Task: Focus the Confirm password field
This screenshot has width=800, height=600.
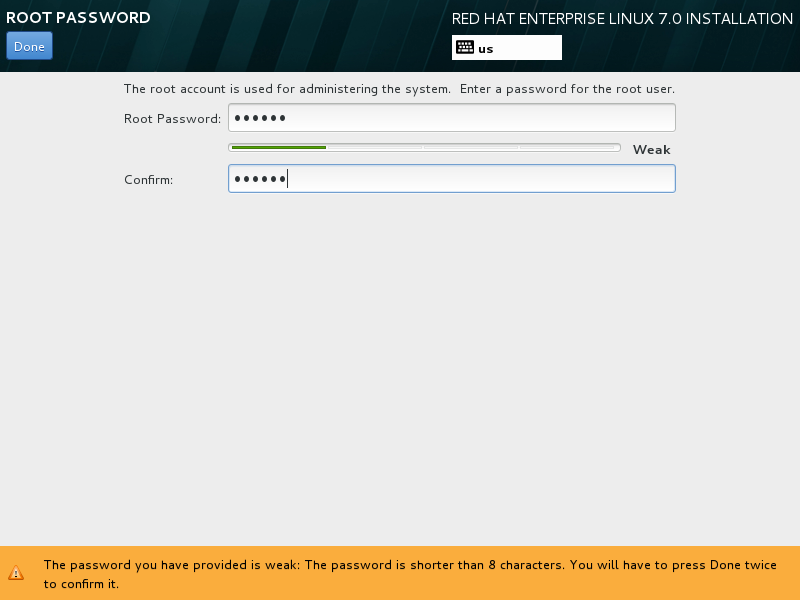Action: [451, 179]
